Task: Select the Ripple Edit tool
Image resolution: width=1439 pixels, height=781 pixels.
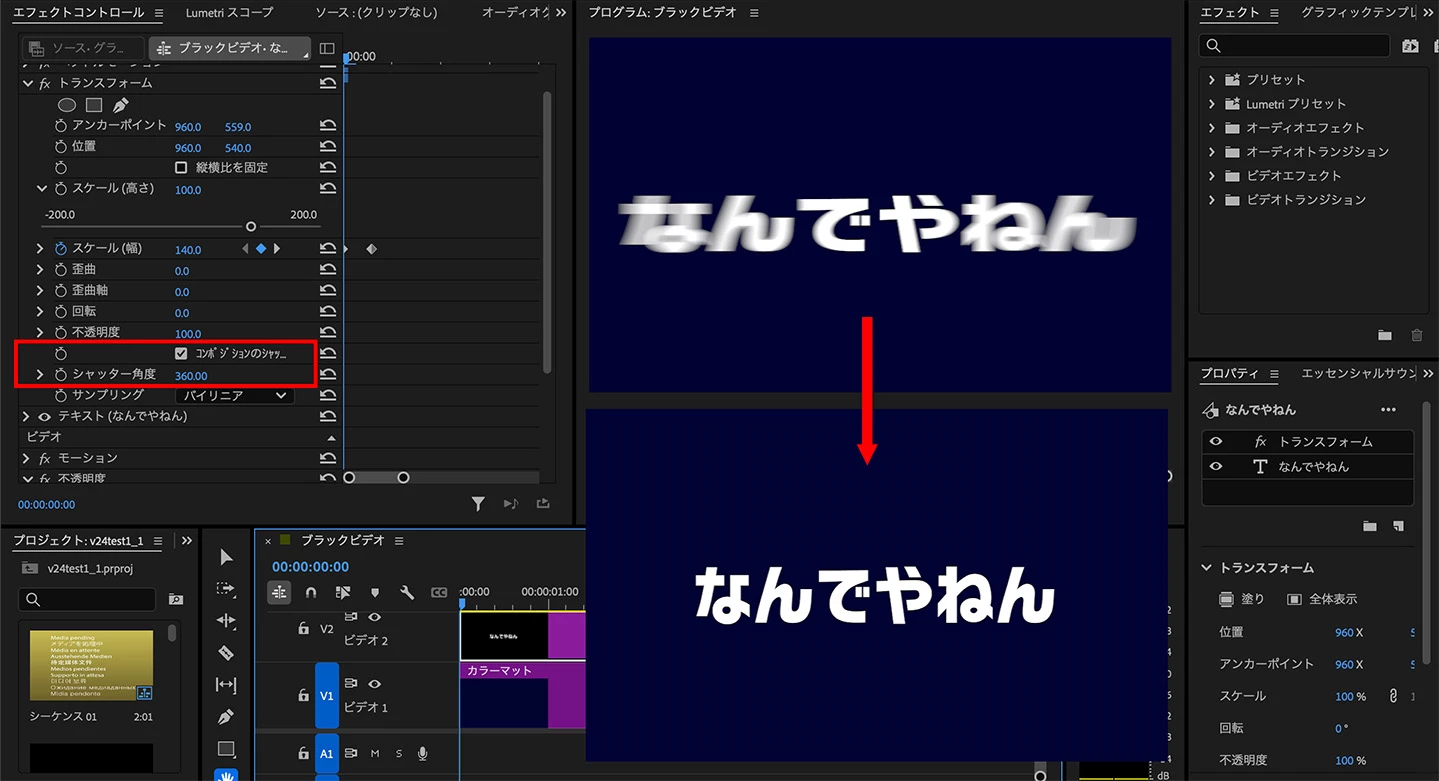Action: 226,621
